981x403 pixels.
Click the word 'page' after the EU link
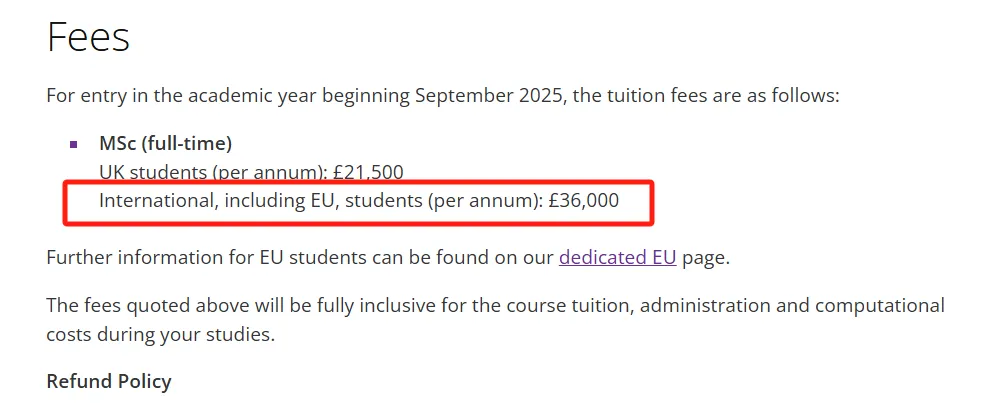(x=704, y=257)
